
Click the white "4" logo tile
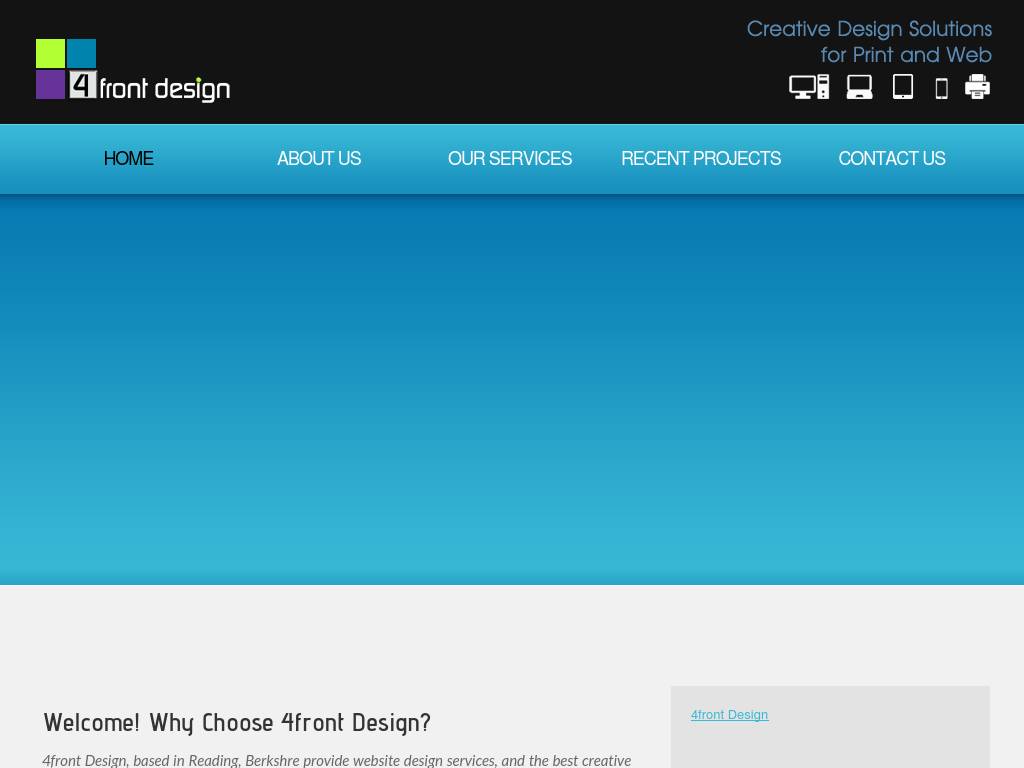pos(82,84)
